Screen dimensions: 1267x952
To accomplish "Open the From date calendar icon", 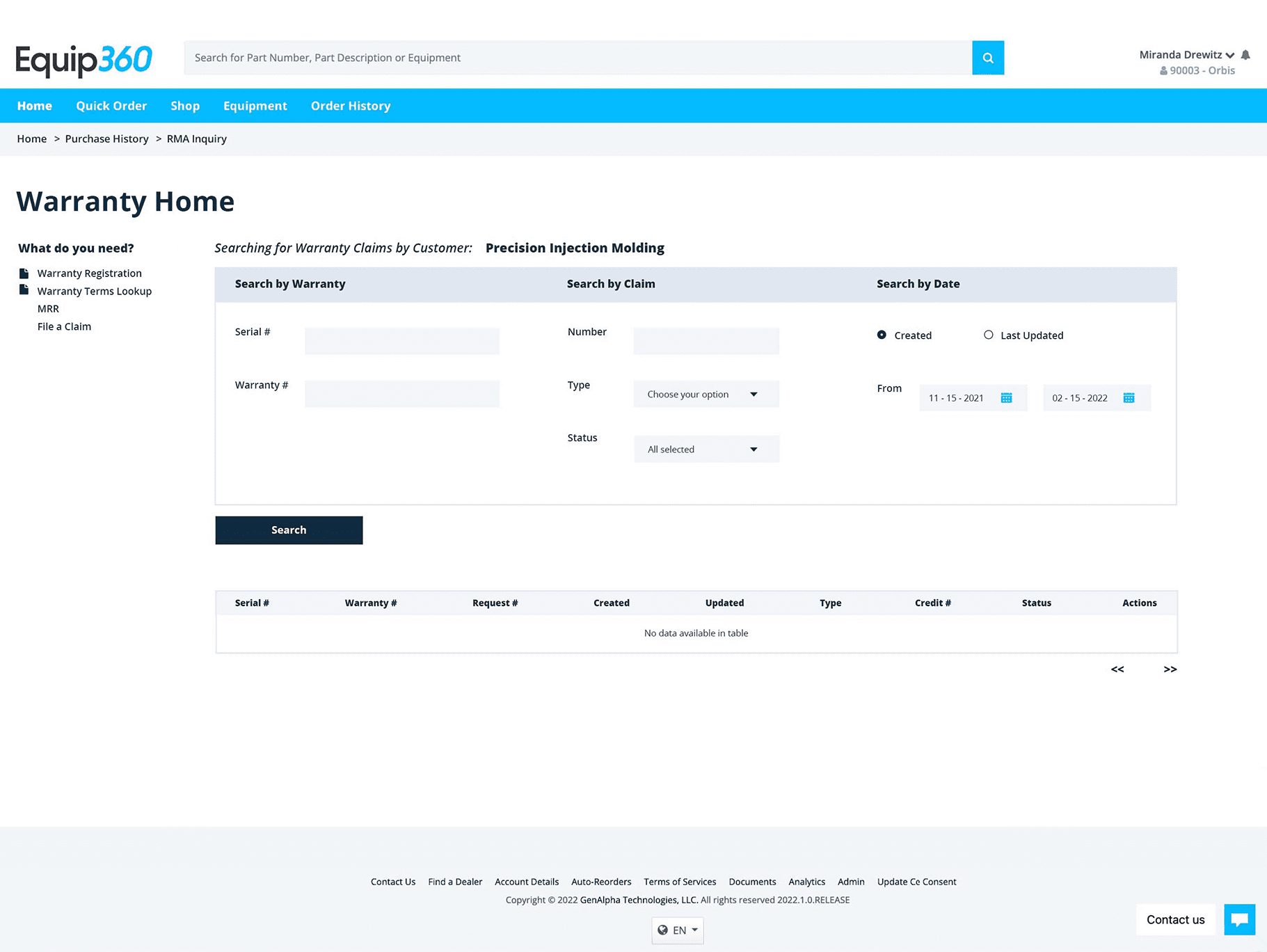I will pyautogui.click(x=1006, y=398).
